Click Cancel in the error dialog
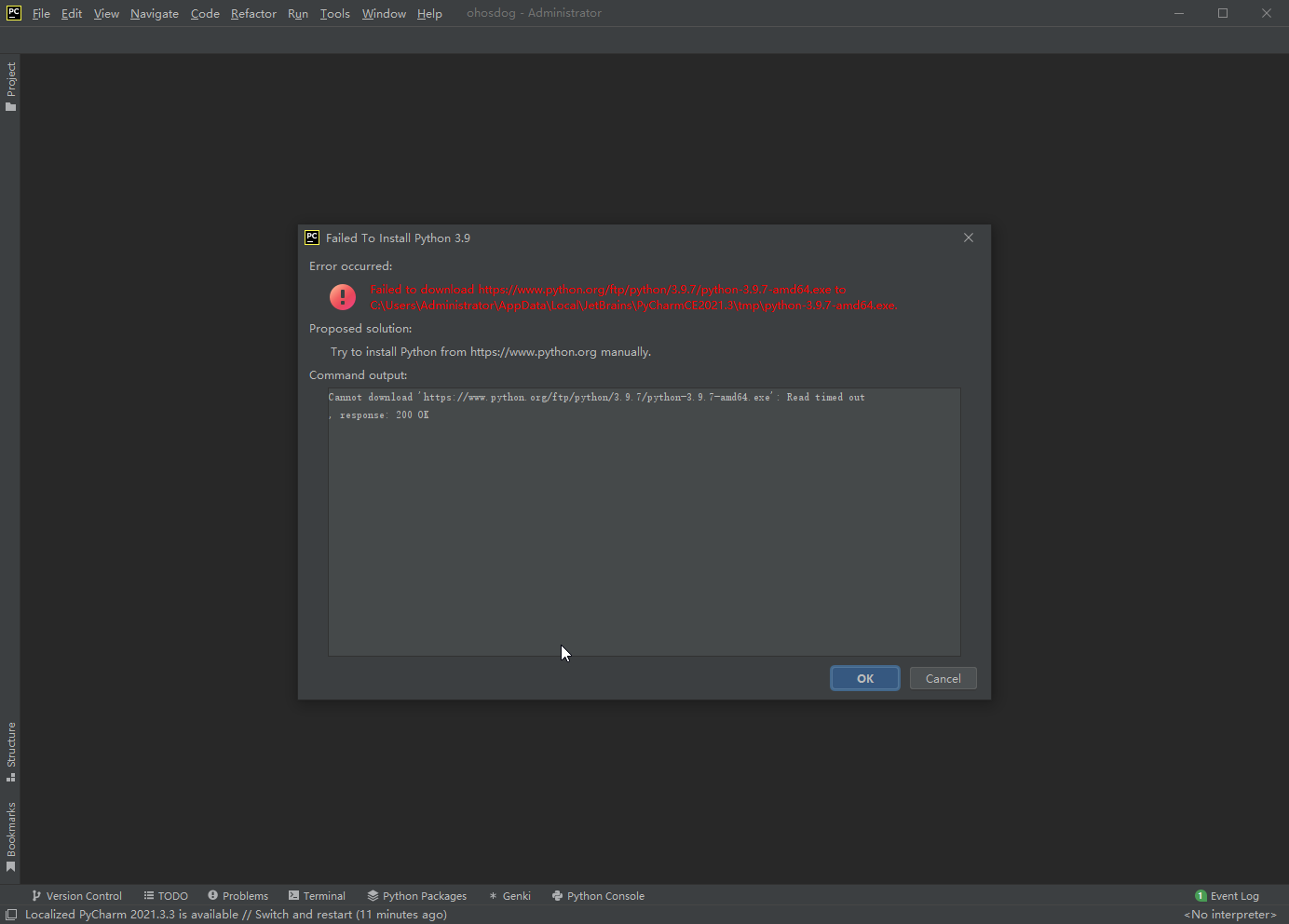The height and width of the screenshot is (924, 1289). (943, 678)
